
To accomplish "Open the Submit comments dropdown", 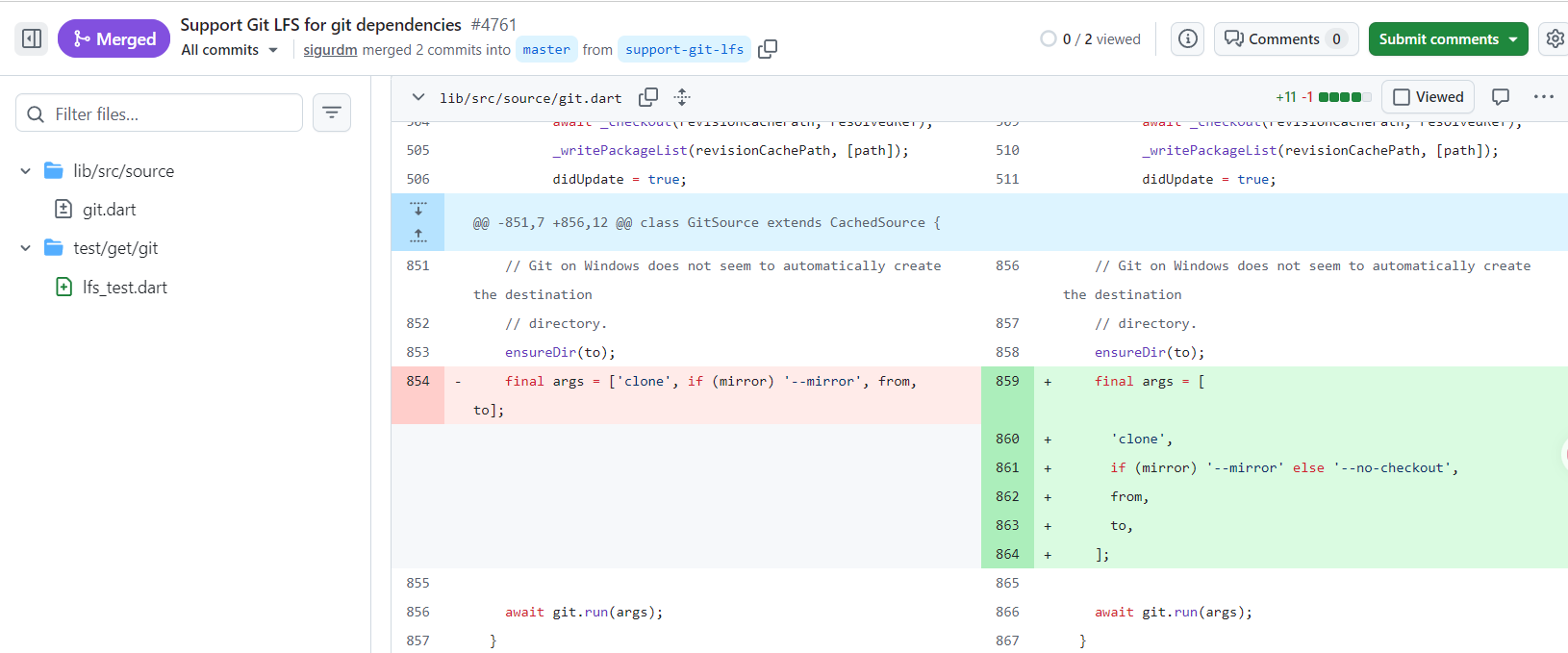I will click(x=1449, y=38).
